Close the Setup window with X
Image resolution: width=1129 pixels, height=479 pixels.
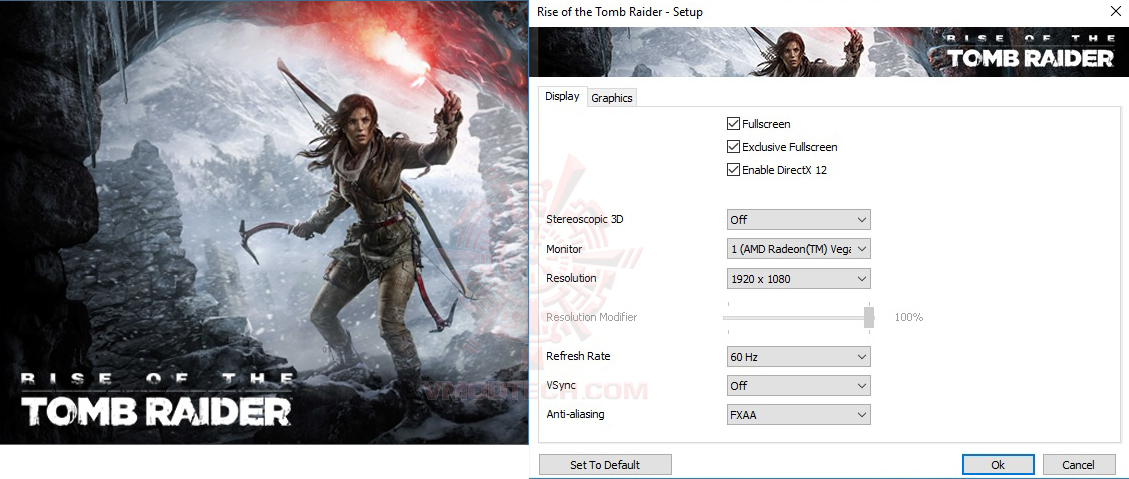tap(1115, 12)
